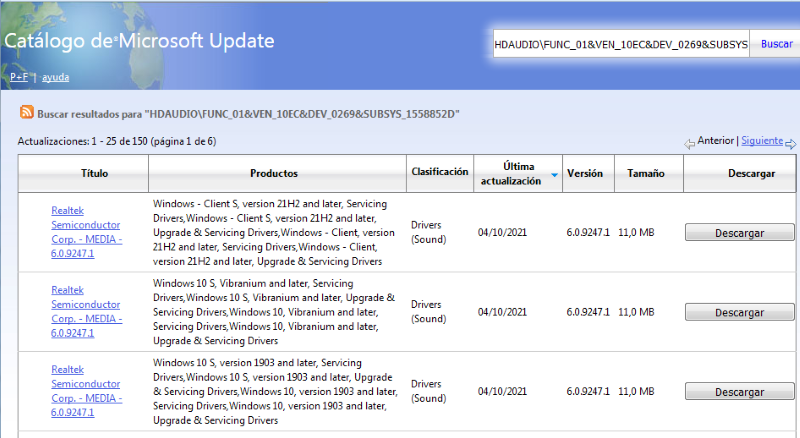The image size is (800, 438).
Task: Sort results by Versión column header
Action: click(x=584, y=173)
